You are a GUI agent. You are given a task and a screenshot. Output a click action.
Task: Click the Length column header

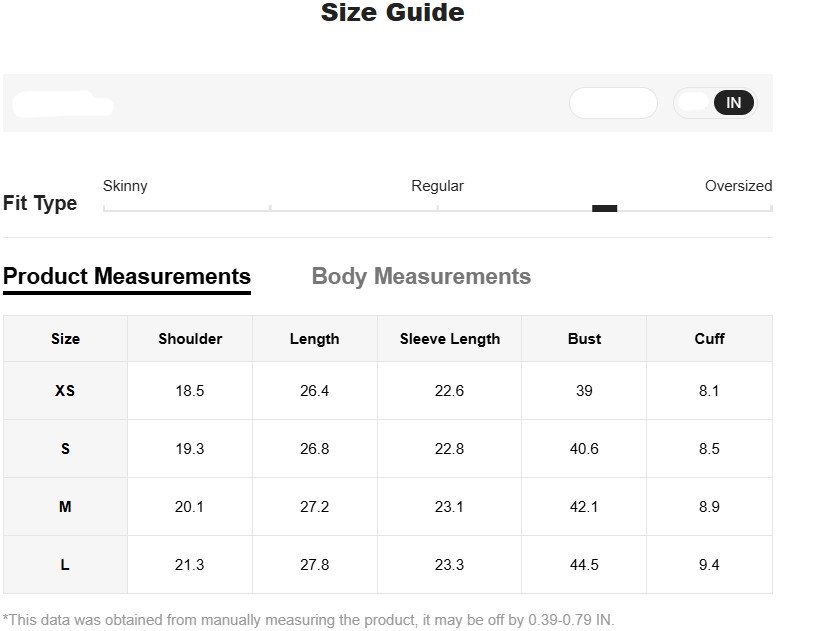(314, 339)
